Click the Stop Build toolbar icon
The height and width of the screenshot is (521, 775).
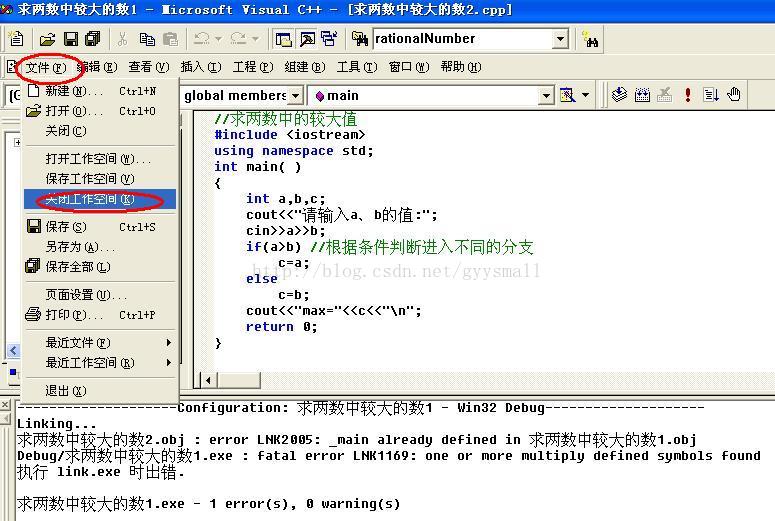pyautogui.click(x=665, y=94)
